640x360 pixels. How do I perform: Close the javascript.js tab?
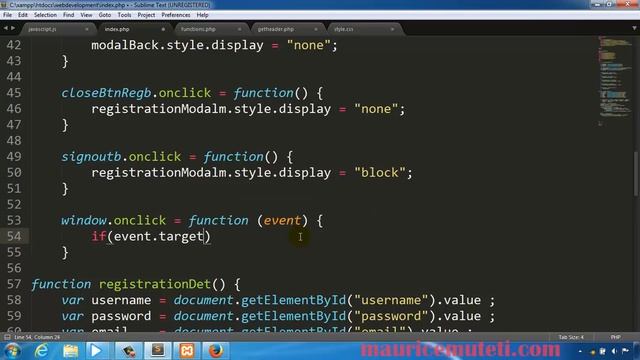(x=87, y=29)
